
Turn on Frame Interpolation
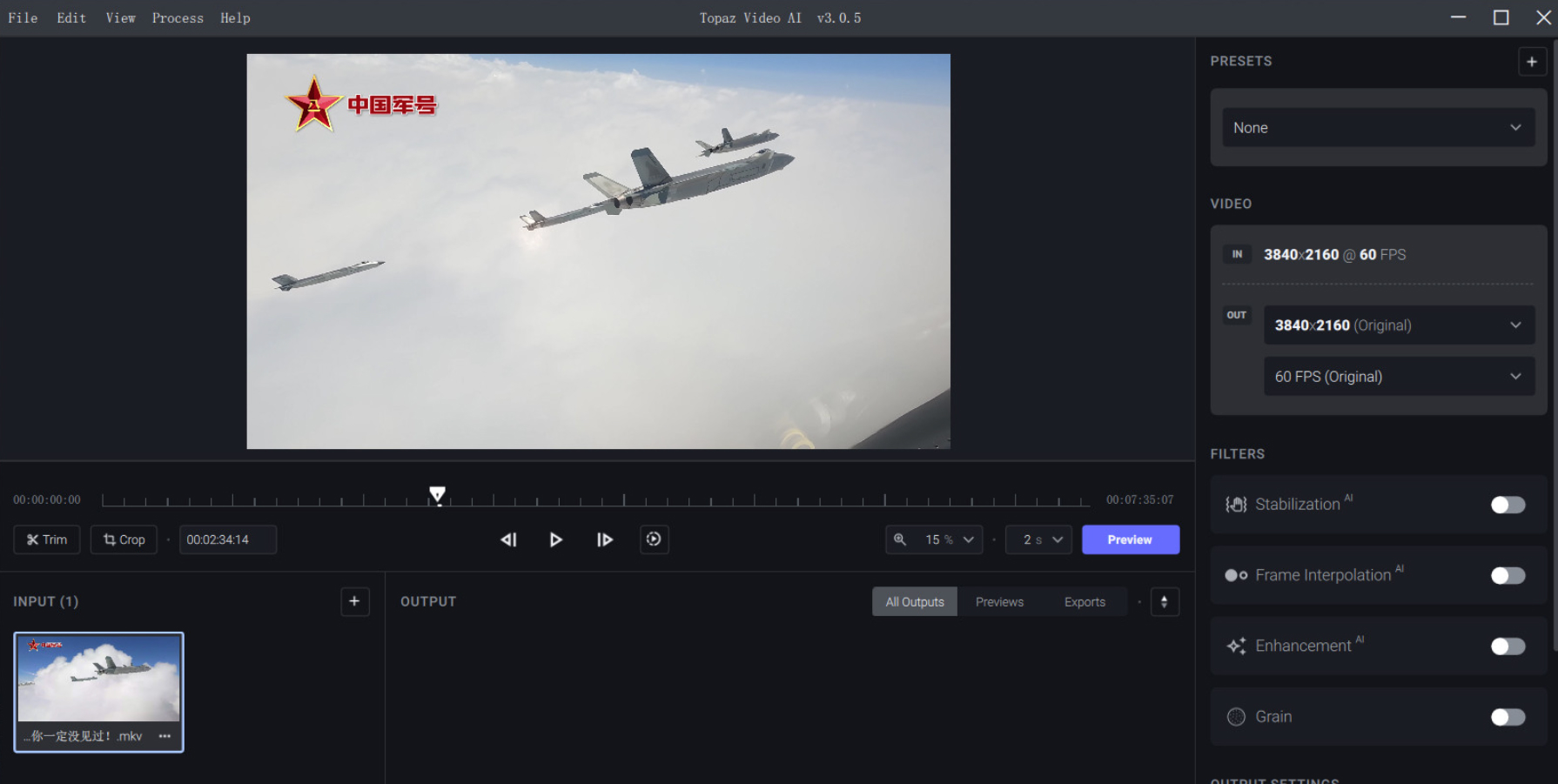(x=1508, y=575)
